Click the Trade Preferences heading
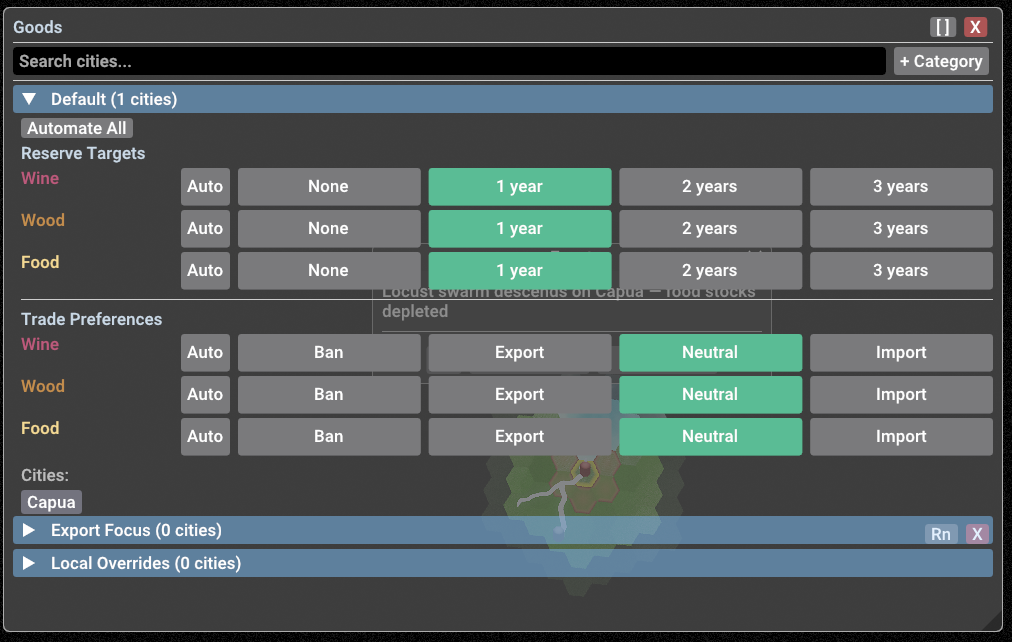The height and width of the screenshot is (642, 1012). point(92,319)
